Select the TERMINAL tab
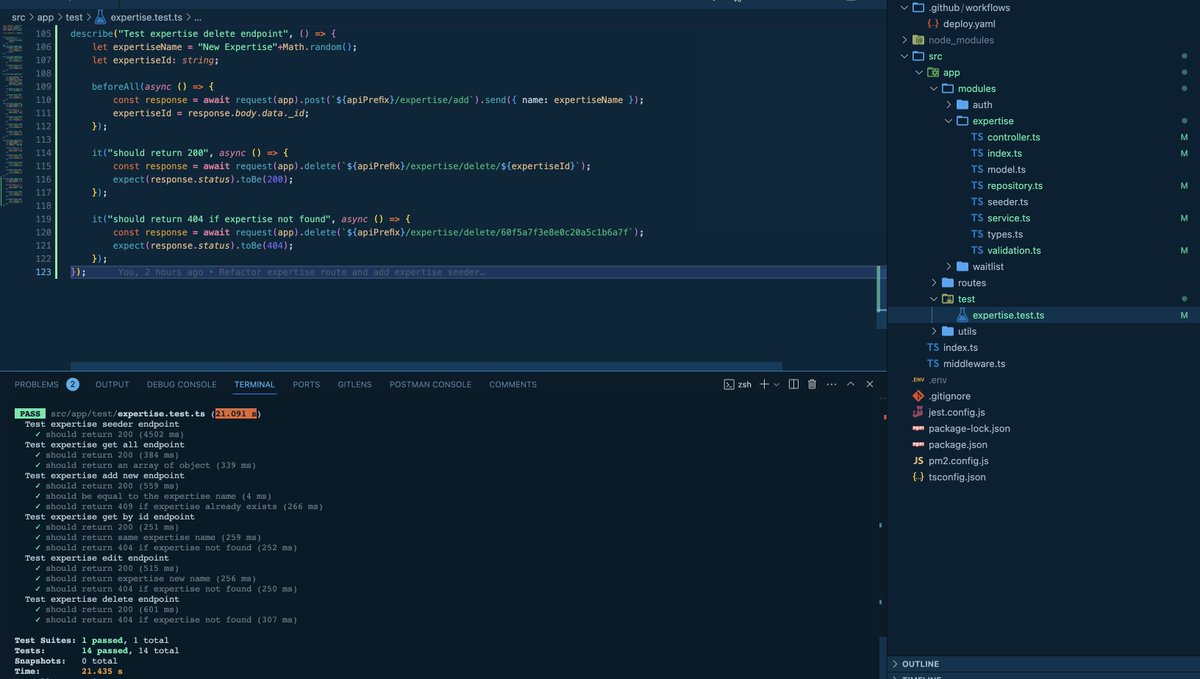1200x679 pixels. 254,384
